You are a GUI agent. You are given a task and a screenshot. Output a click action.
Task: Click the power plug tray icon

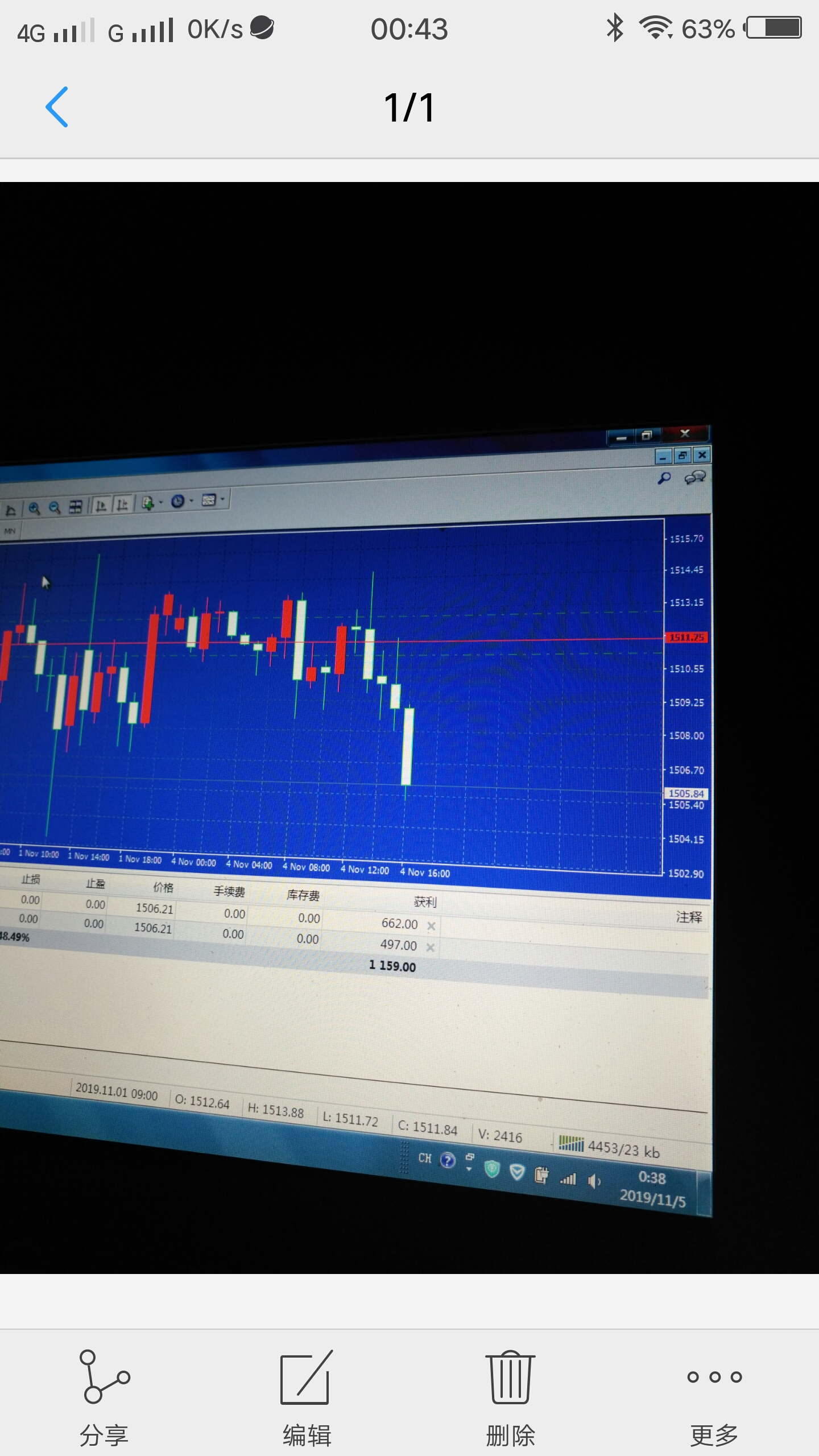click(541, 1174)
